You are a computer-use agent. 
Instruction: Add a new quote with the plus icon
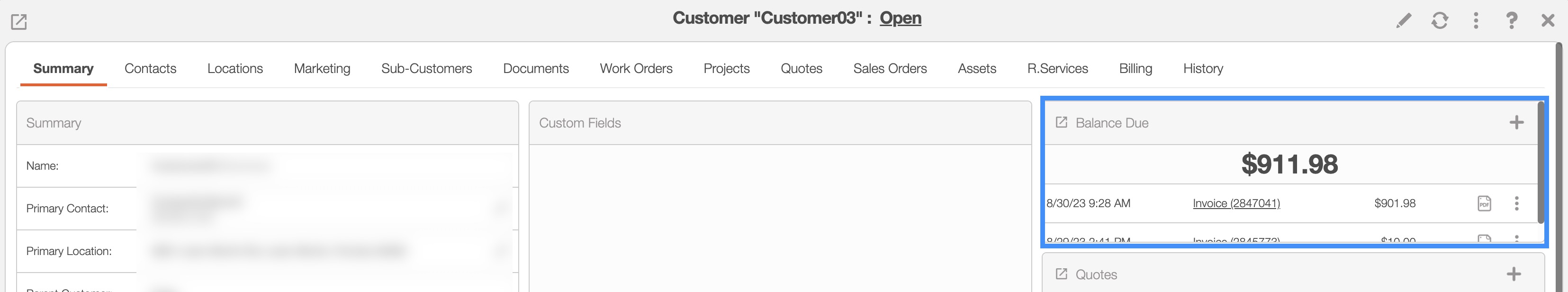pyautogui.click(x=1514, y=274)
